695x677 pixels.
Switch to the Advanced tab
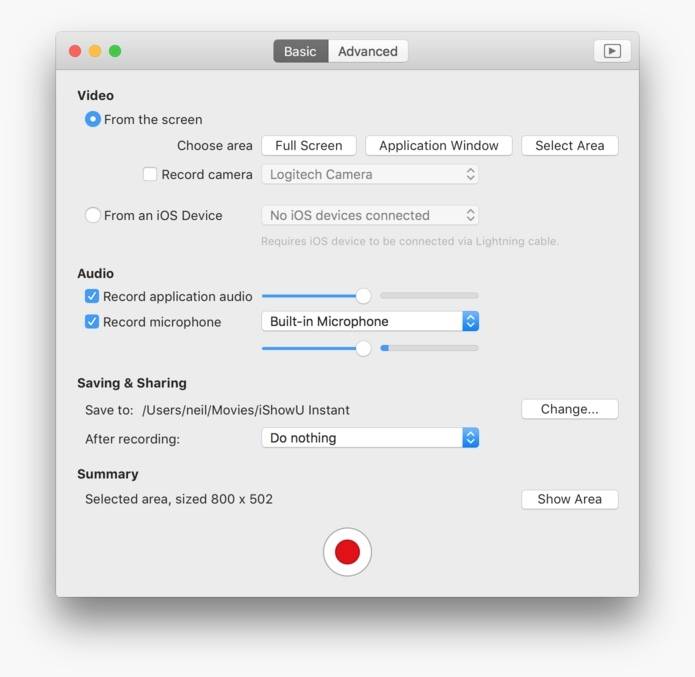point(367,51)
